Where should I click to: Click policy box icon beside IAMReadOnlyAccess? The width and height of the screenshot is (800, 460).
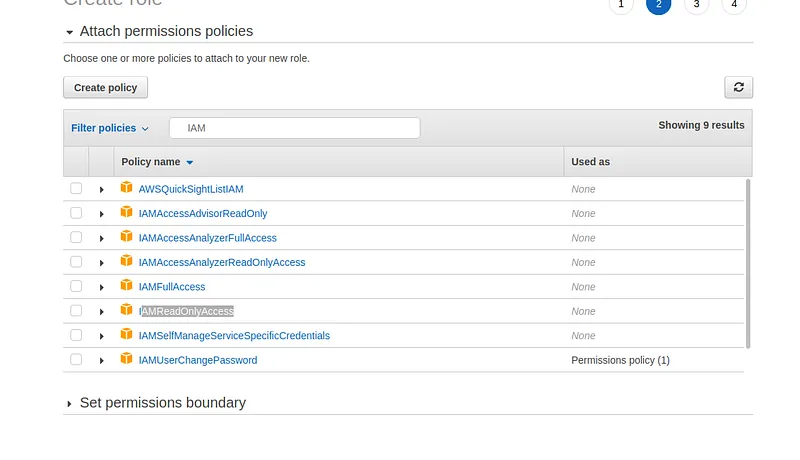pos(126,310)
